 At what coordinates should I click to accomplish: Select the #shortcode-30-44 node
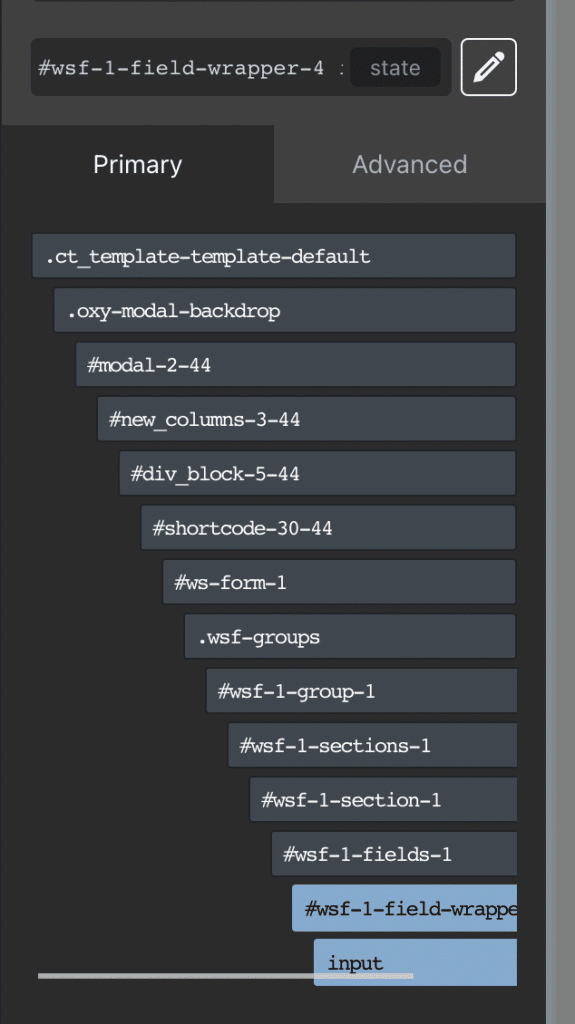click(x=329, y=527)
